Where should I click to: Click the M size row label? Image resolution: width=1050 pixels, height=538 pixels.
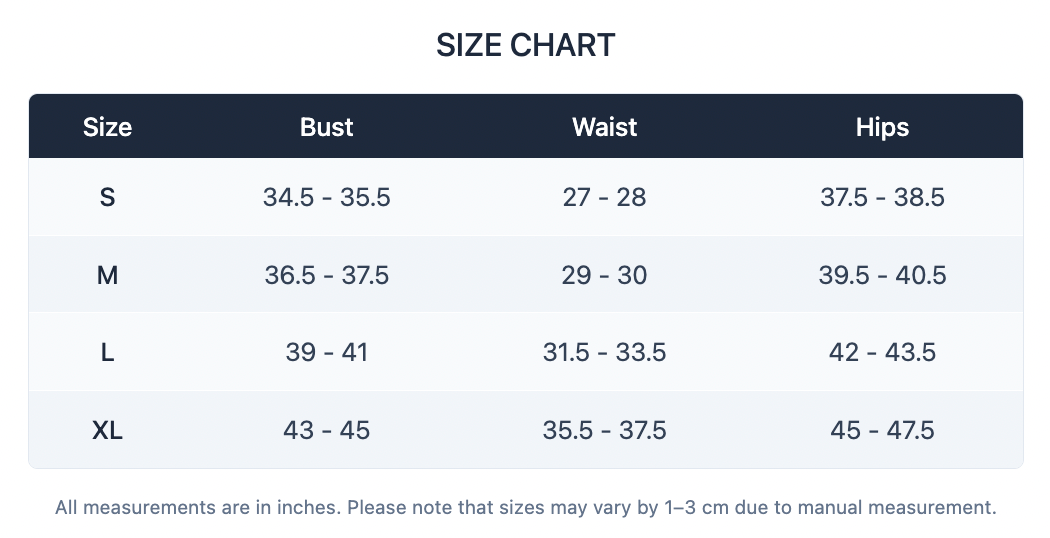(x=107, y=275)
